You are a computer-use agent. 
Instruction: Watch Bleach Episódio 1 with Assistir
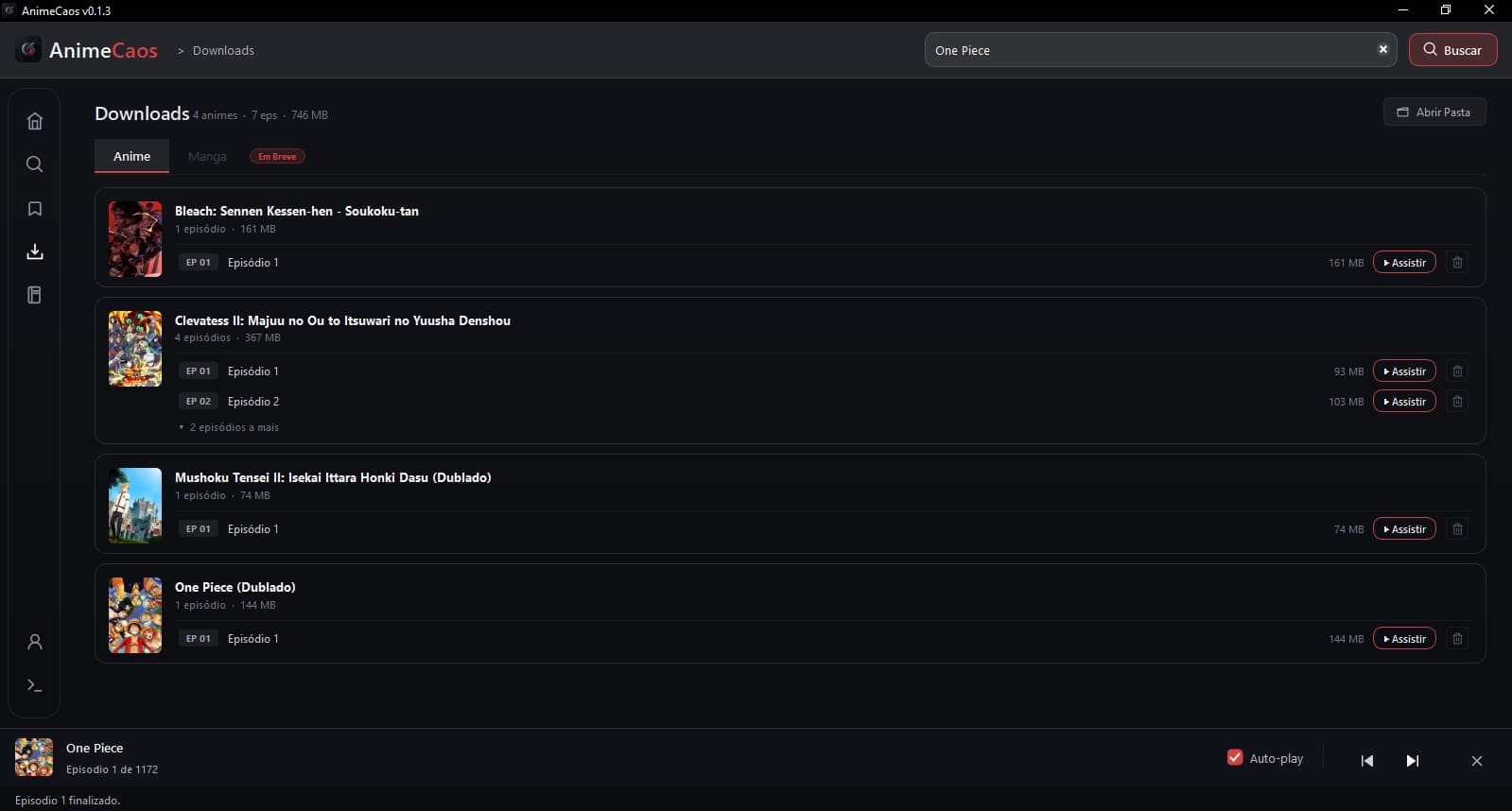(1404, 263)
